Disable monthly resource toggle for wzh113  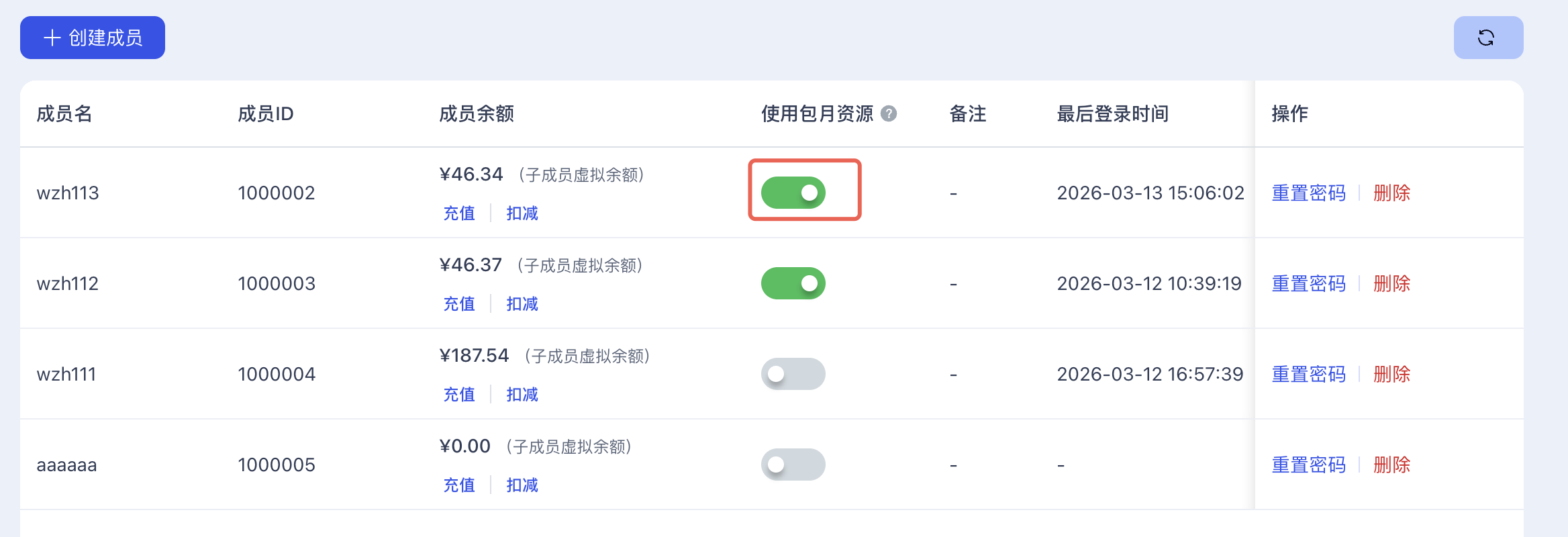click(793, 193)
